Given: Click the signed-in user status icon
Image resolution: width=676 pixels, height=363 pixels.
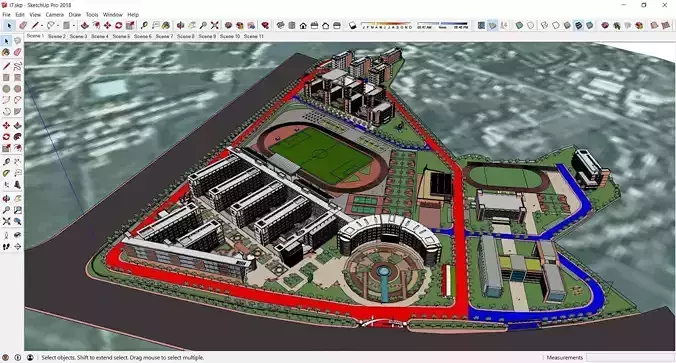Looking at the screenshot, I should click(30, 357).
